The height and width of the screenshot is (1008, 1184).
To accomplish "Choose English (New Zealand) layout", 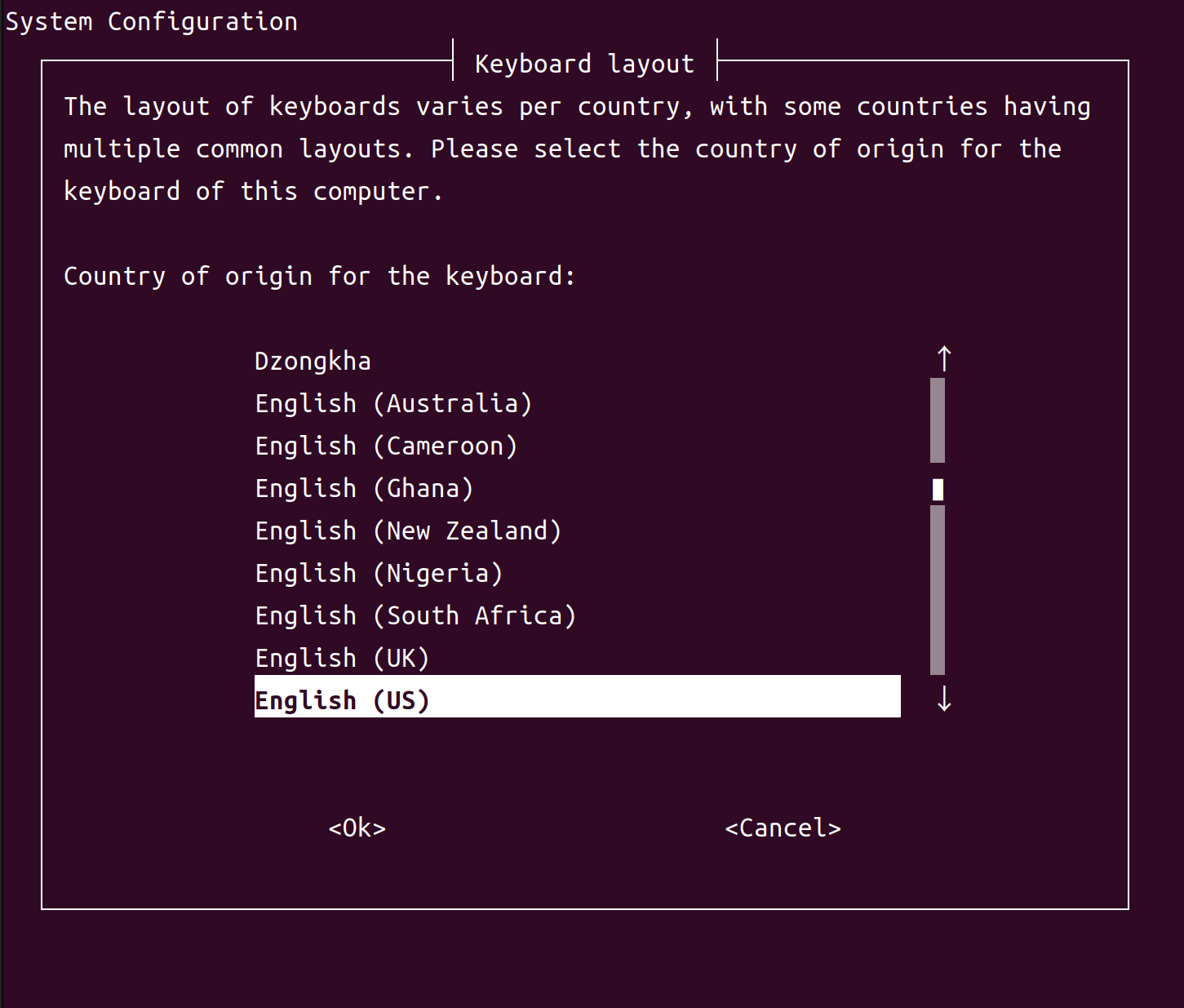I will (407, 530).
